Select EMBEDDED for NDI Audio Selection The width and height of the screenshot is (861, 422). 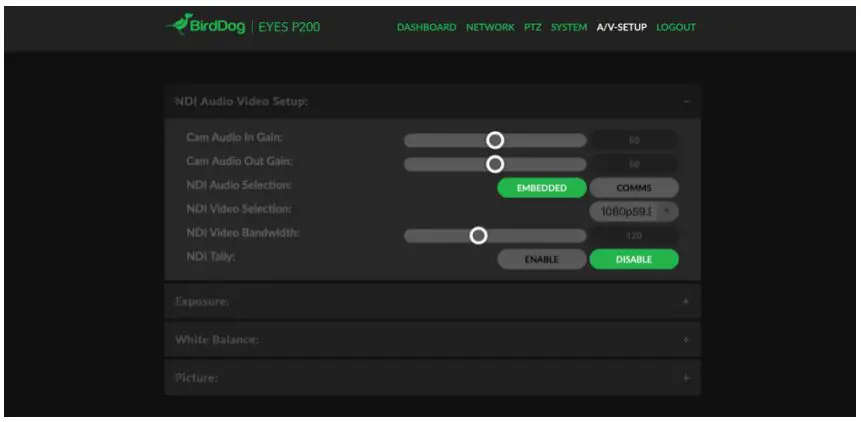click(x=541, y=188)
